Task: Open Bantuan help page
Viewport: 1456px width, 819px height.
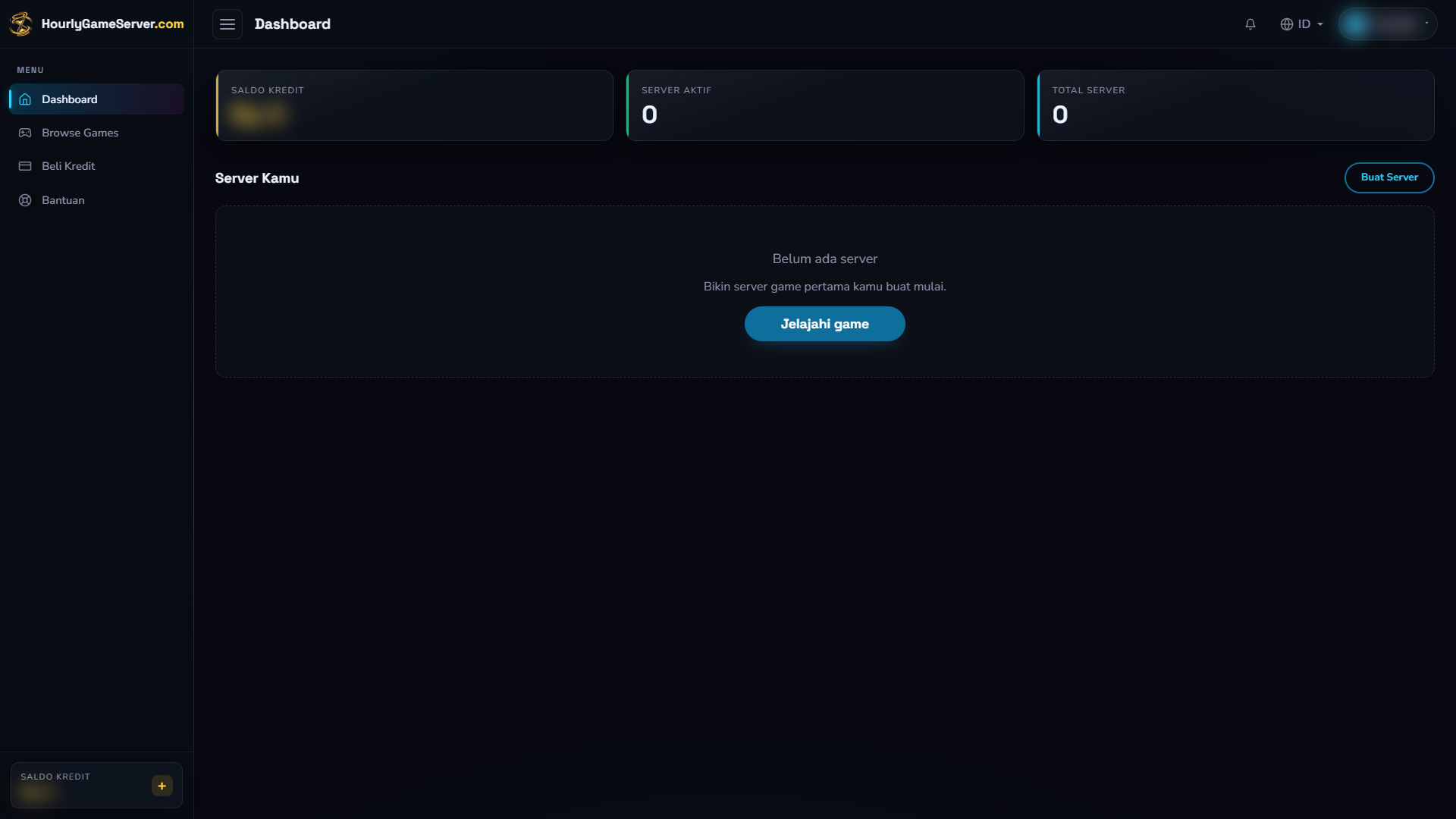Action: [96, 200]
